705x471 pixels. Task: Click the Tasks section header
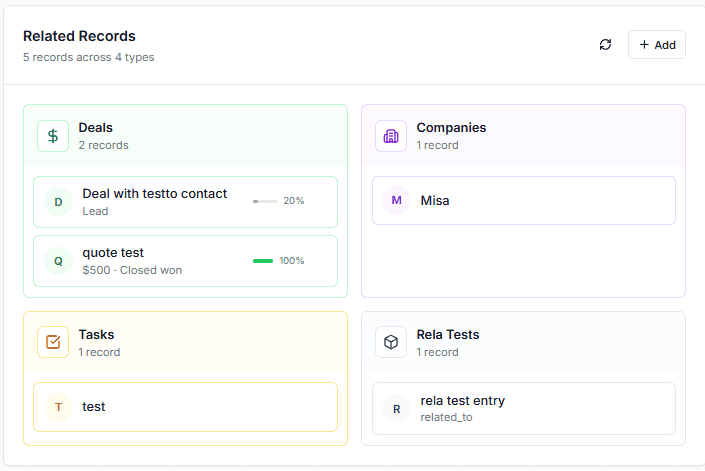click(x=96, y=335)
